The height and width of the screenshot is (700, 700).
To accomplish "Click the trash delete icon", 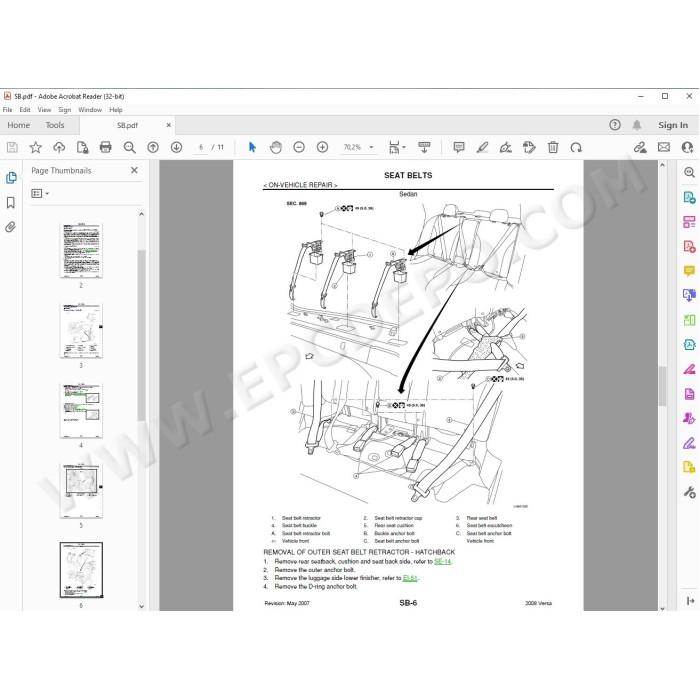I will 553,147.
